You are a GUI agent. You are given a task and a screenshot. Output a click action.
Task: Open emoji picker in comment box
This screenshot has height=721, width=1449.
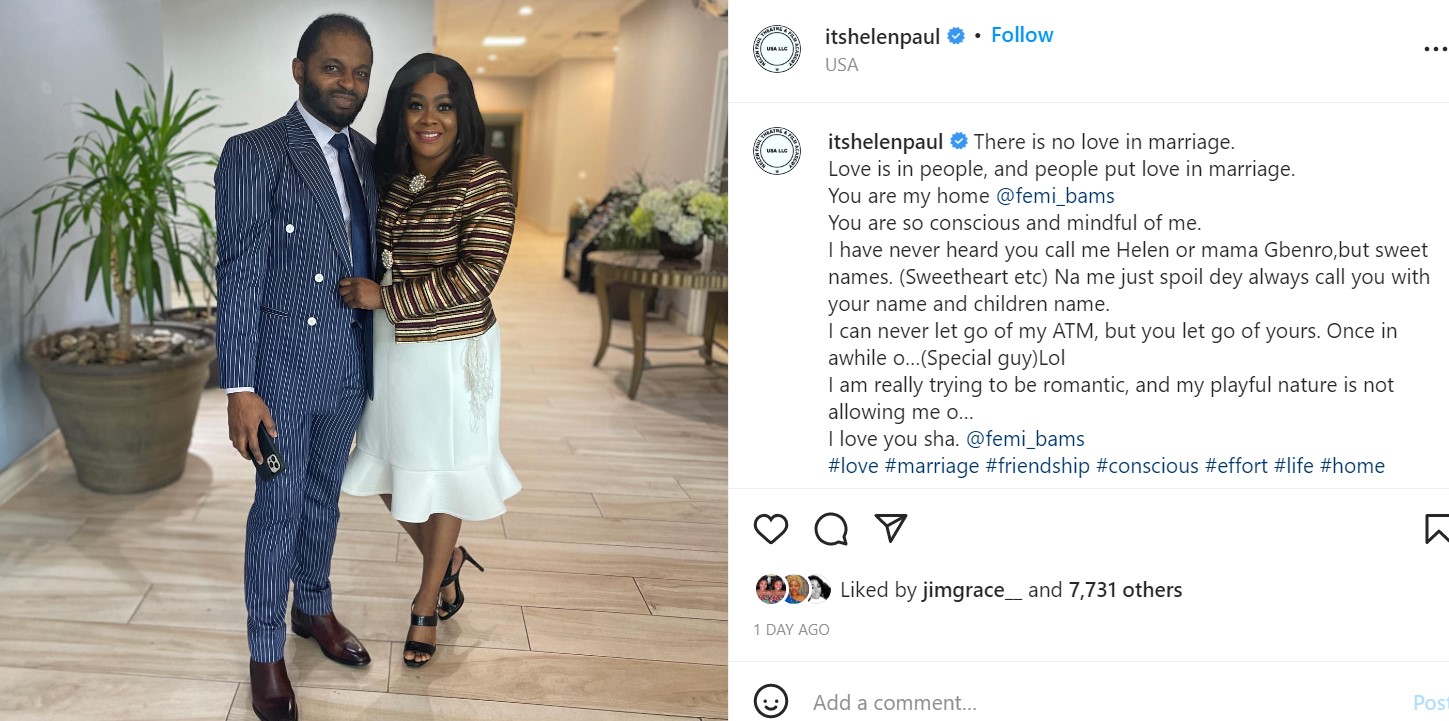tap(770, 702)
